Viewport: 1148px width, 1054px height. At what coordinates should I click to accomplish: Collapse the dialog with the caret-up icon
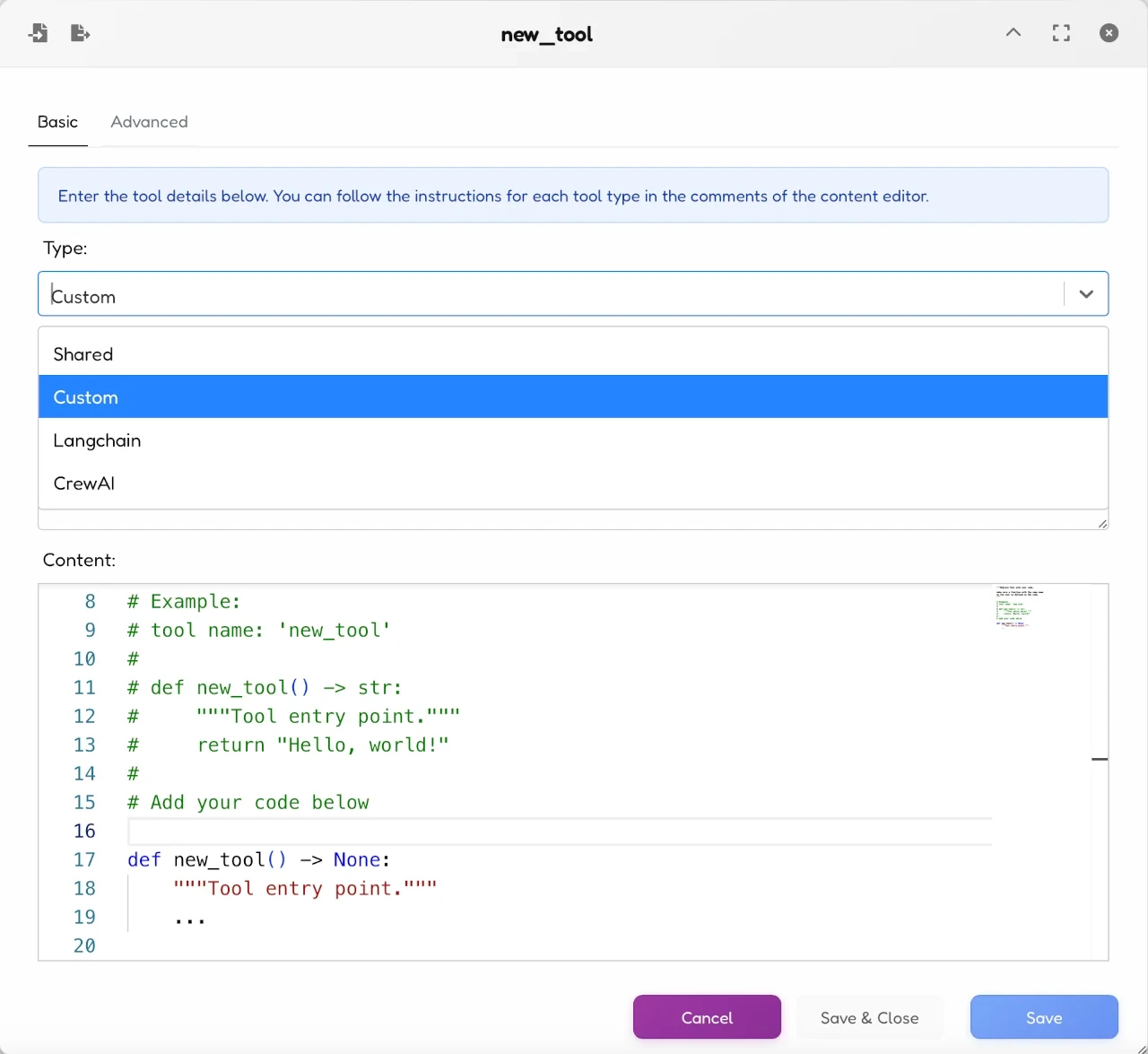pos(1013,33)
